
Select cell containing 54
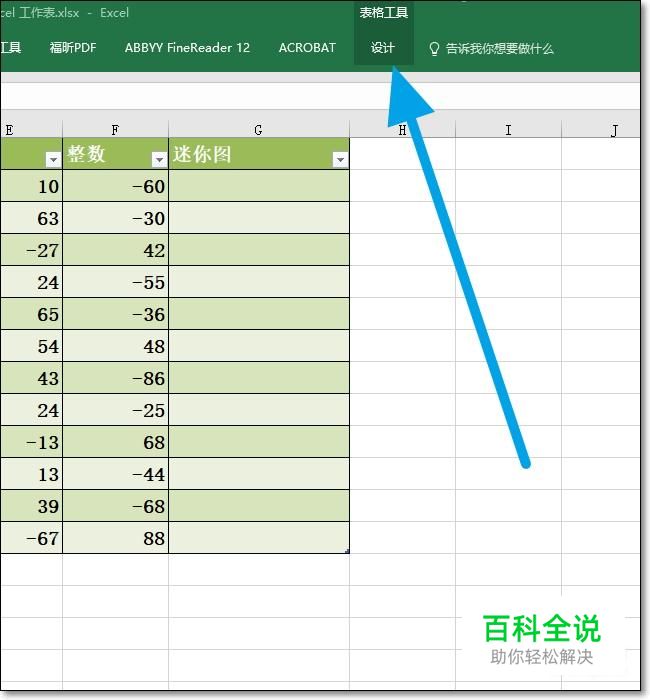[31, 346]
